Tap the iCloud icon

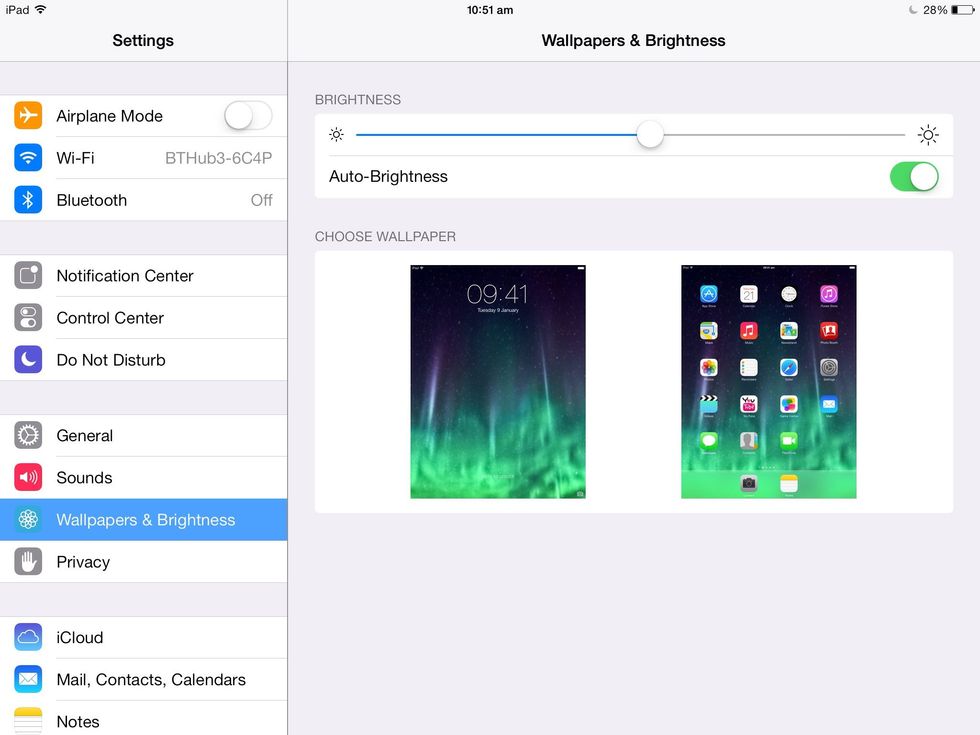point(27,637)
